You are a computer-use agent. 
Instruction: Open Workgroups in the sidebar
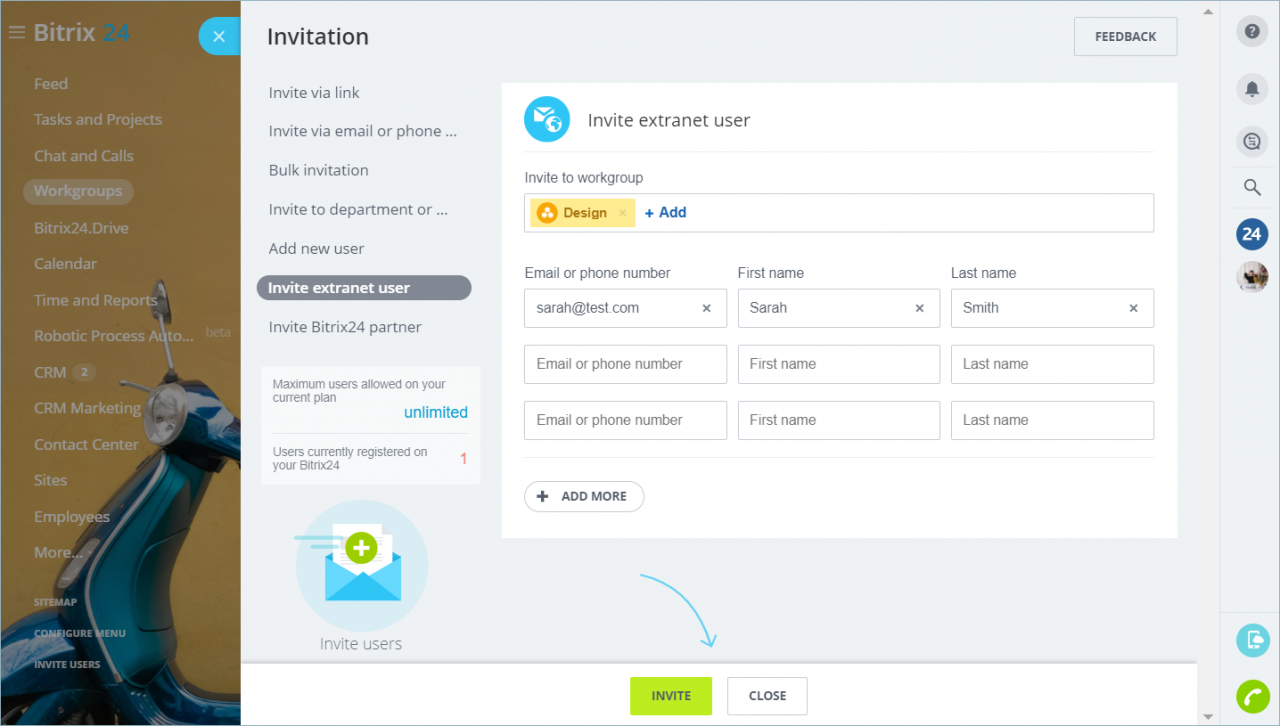click(x=78, y=191)
